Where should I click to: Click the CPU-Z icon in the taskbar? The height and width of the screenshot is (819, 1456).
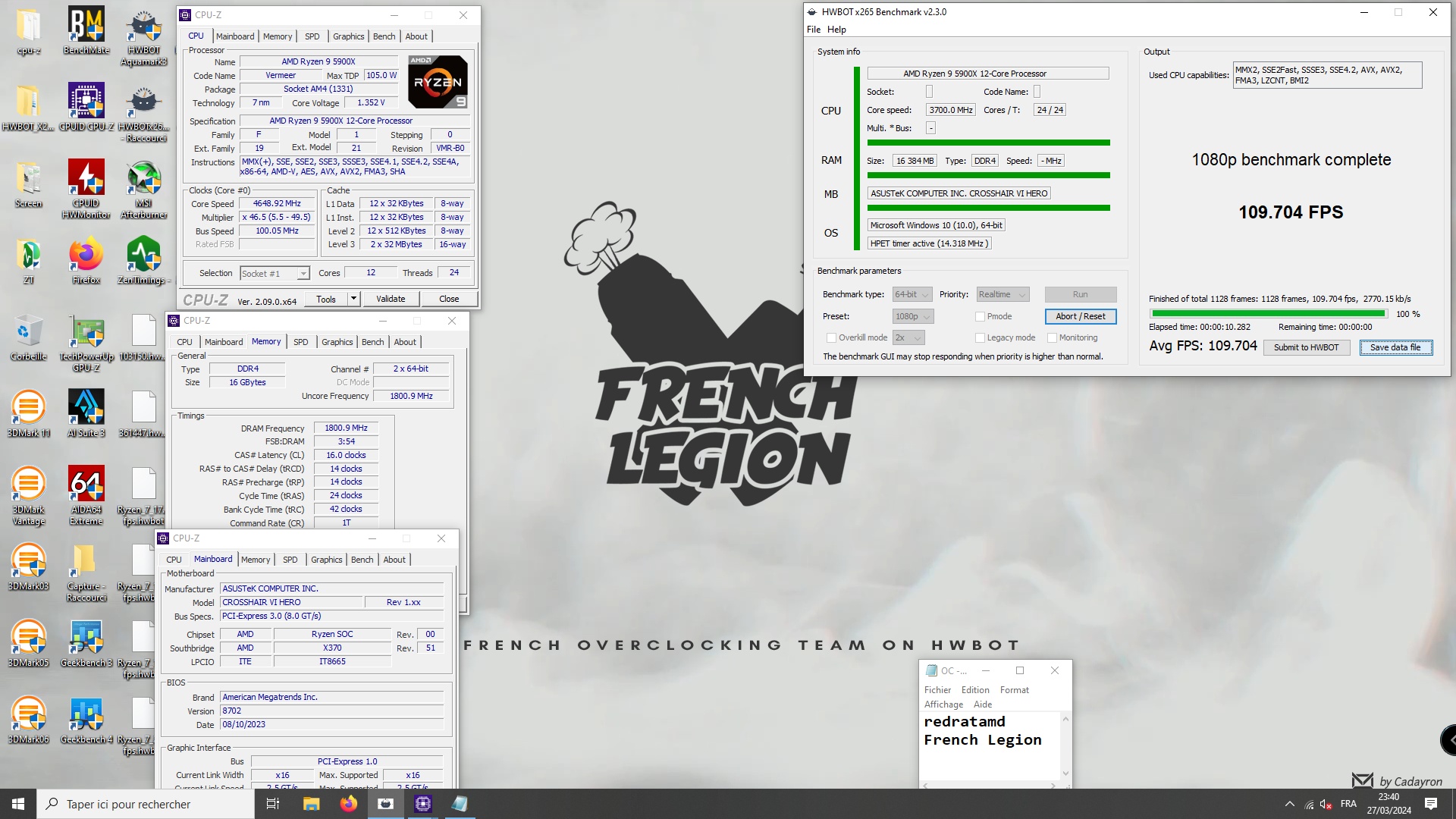pyautogui.click(x=422, y=804)
